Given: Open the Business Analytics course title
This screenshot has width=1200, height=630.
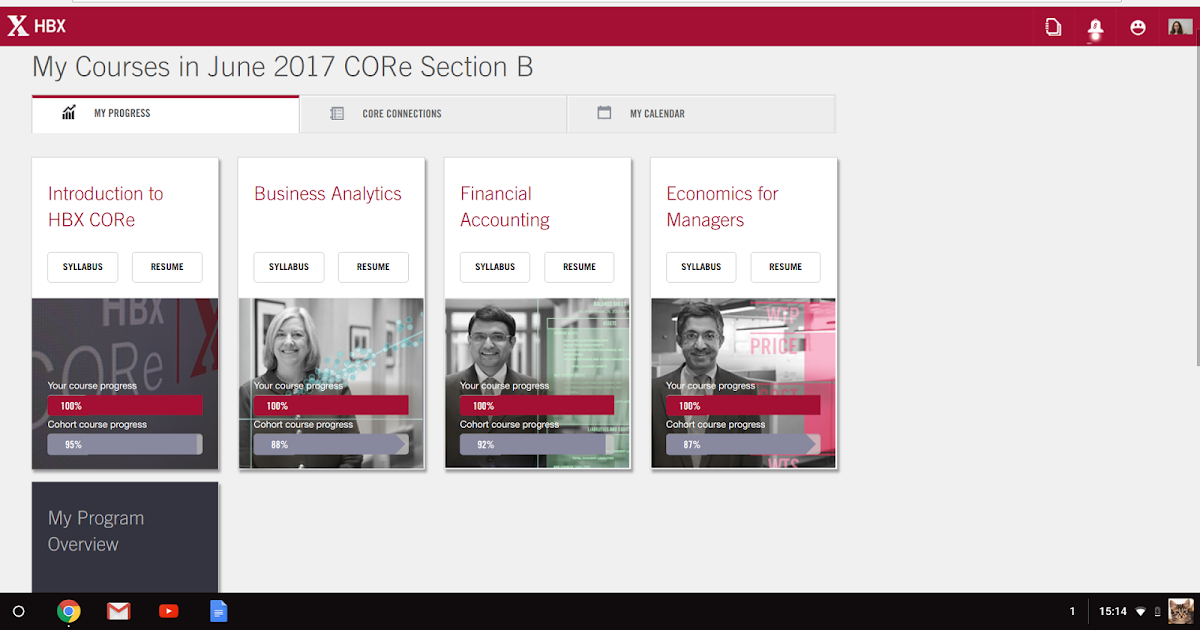Looking at the screenshot, I should (328, 194).
